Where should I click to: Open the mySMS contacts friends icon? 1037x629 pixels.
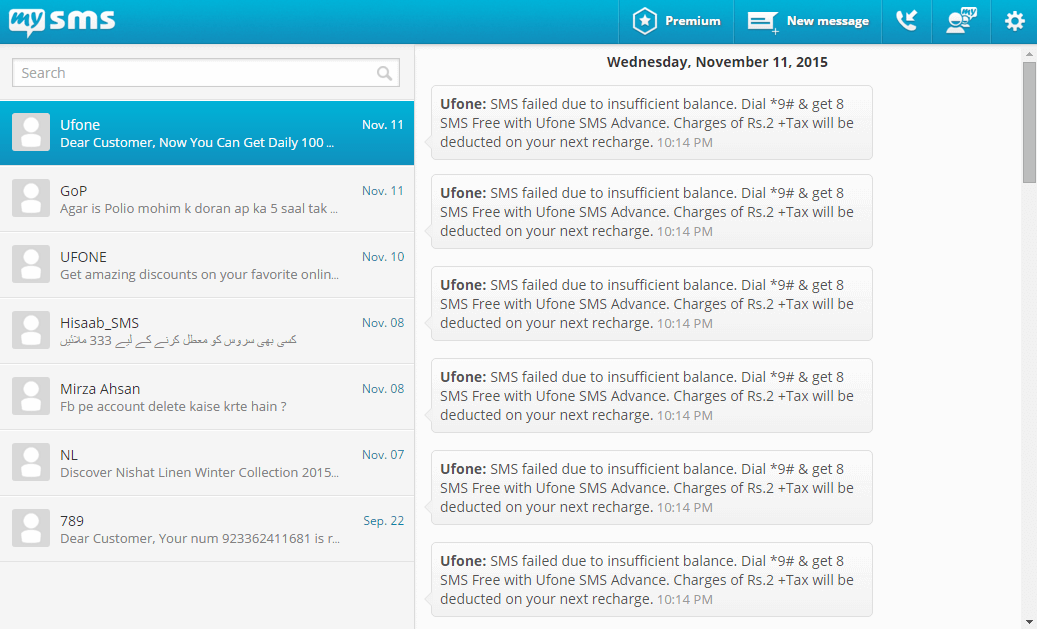coord(961,21)
